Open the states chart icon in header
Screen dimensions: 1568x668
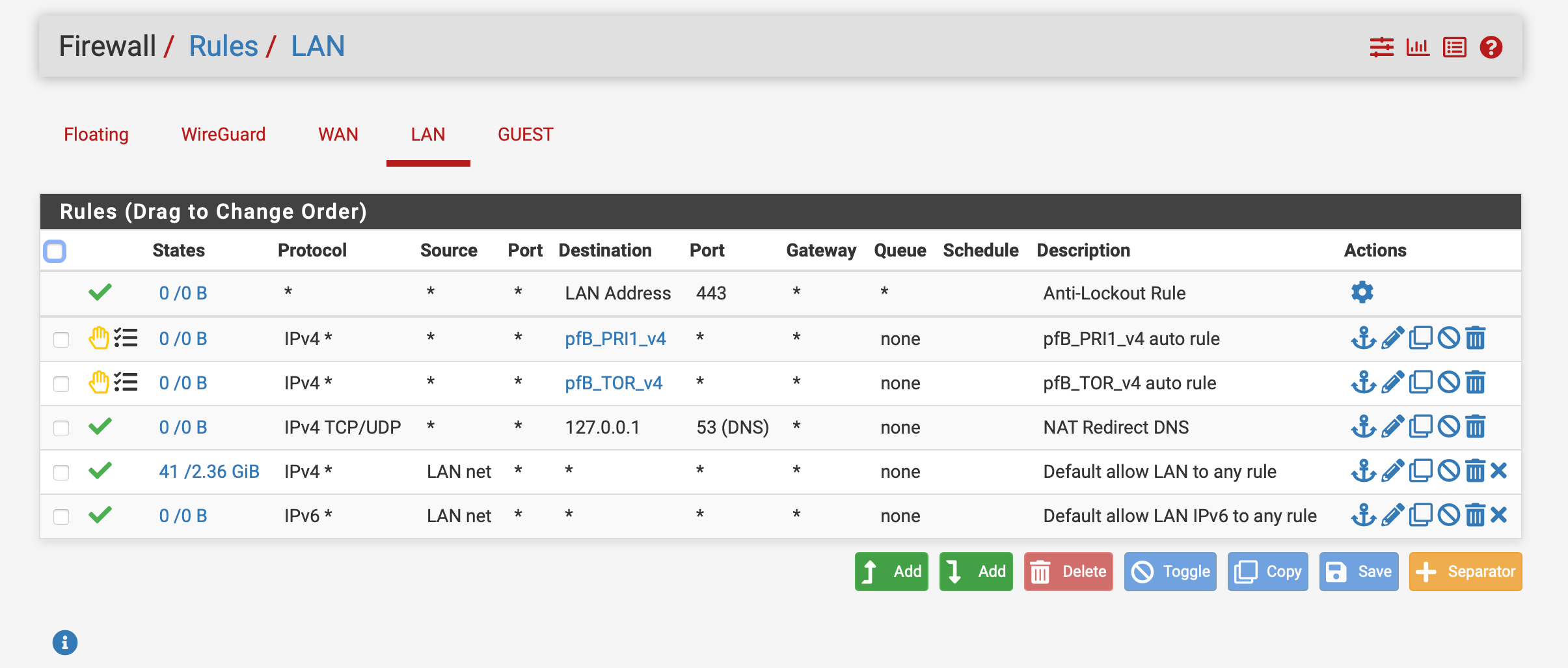[1418, 46]
